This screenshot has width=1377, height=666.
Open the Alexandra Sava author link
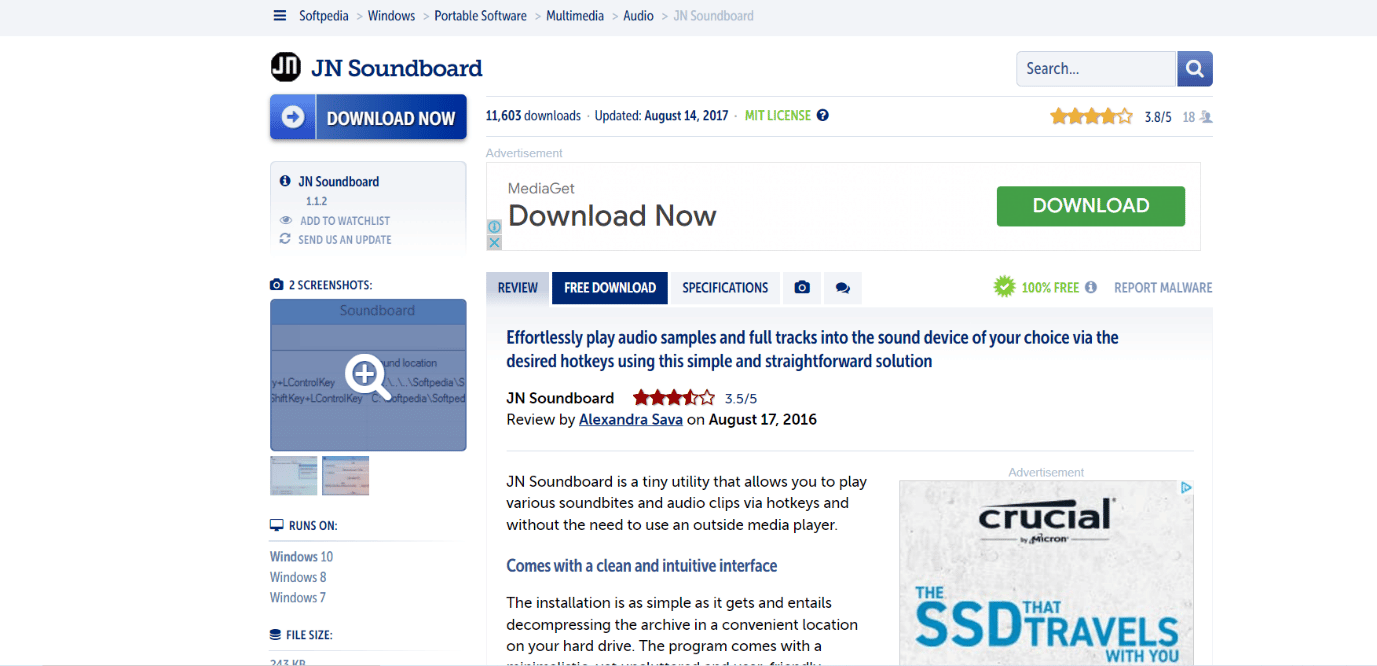tap(631, 420)
